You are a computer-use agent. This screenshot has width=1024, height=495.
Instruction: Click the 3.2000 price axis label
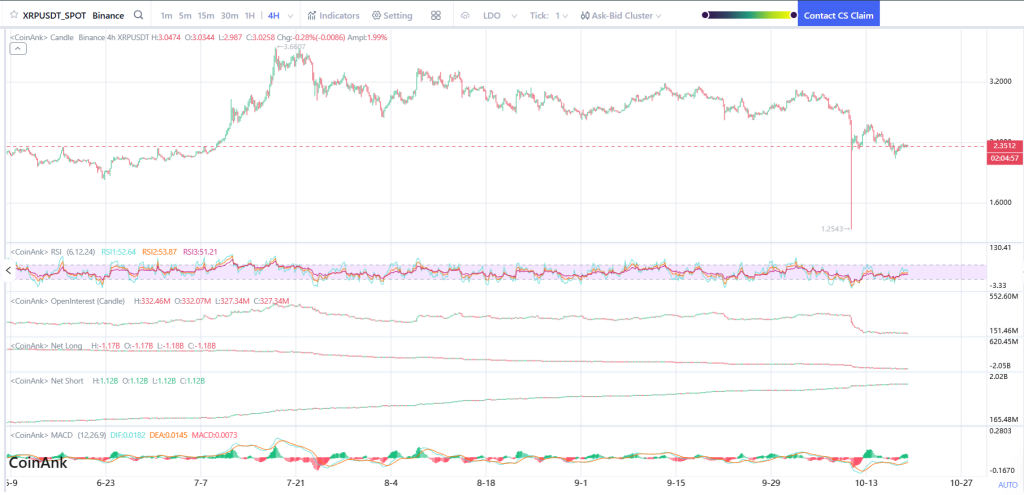(1002, 83)
